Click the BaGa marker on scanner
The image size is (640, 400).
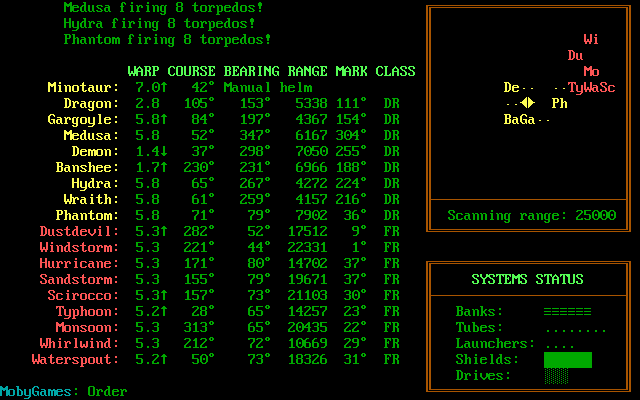519,119
